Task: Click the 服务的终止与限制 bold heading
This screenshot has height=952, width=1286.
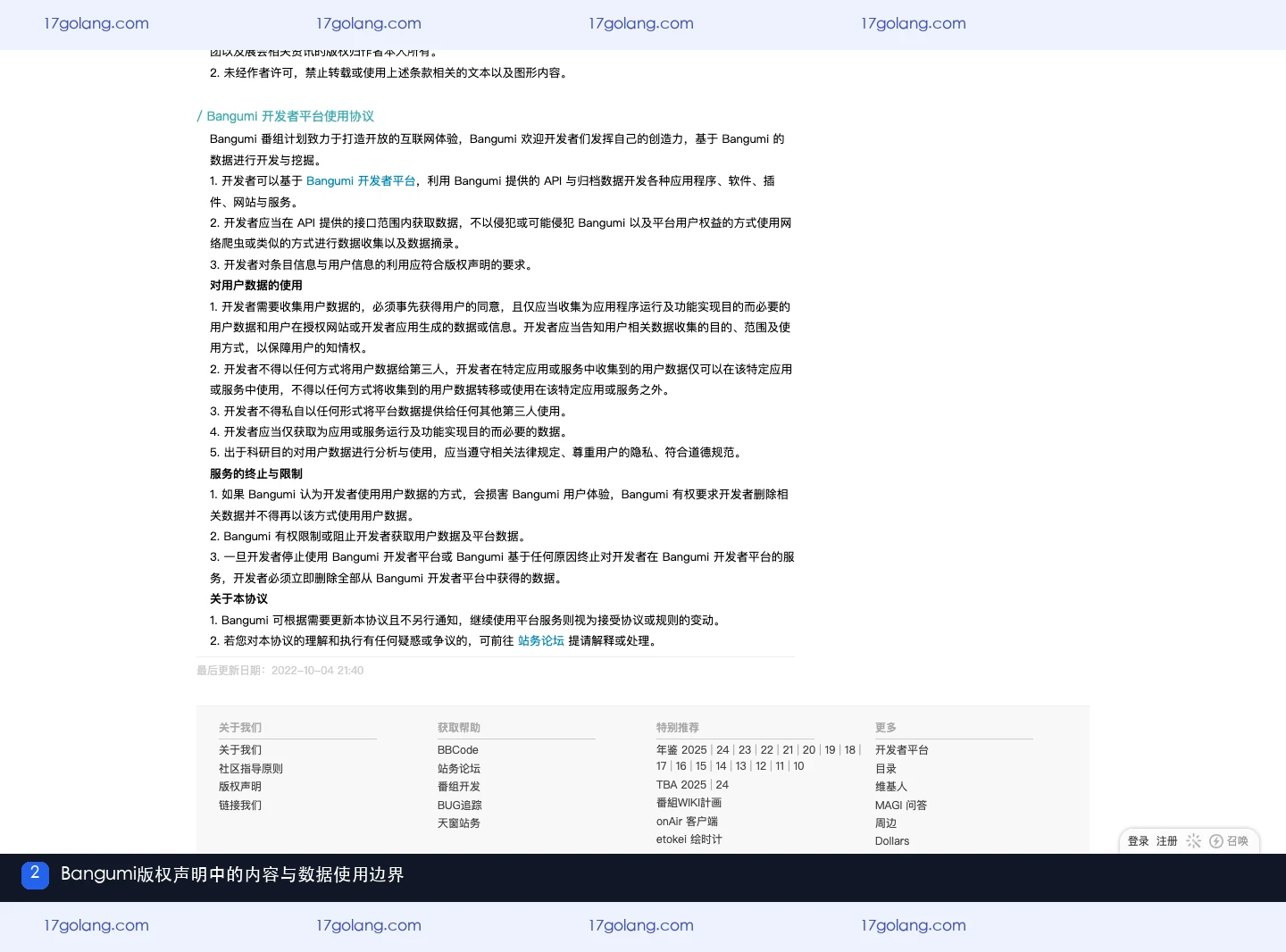Action: pyautogui.click(x=256, y=473)
